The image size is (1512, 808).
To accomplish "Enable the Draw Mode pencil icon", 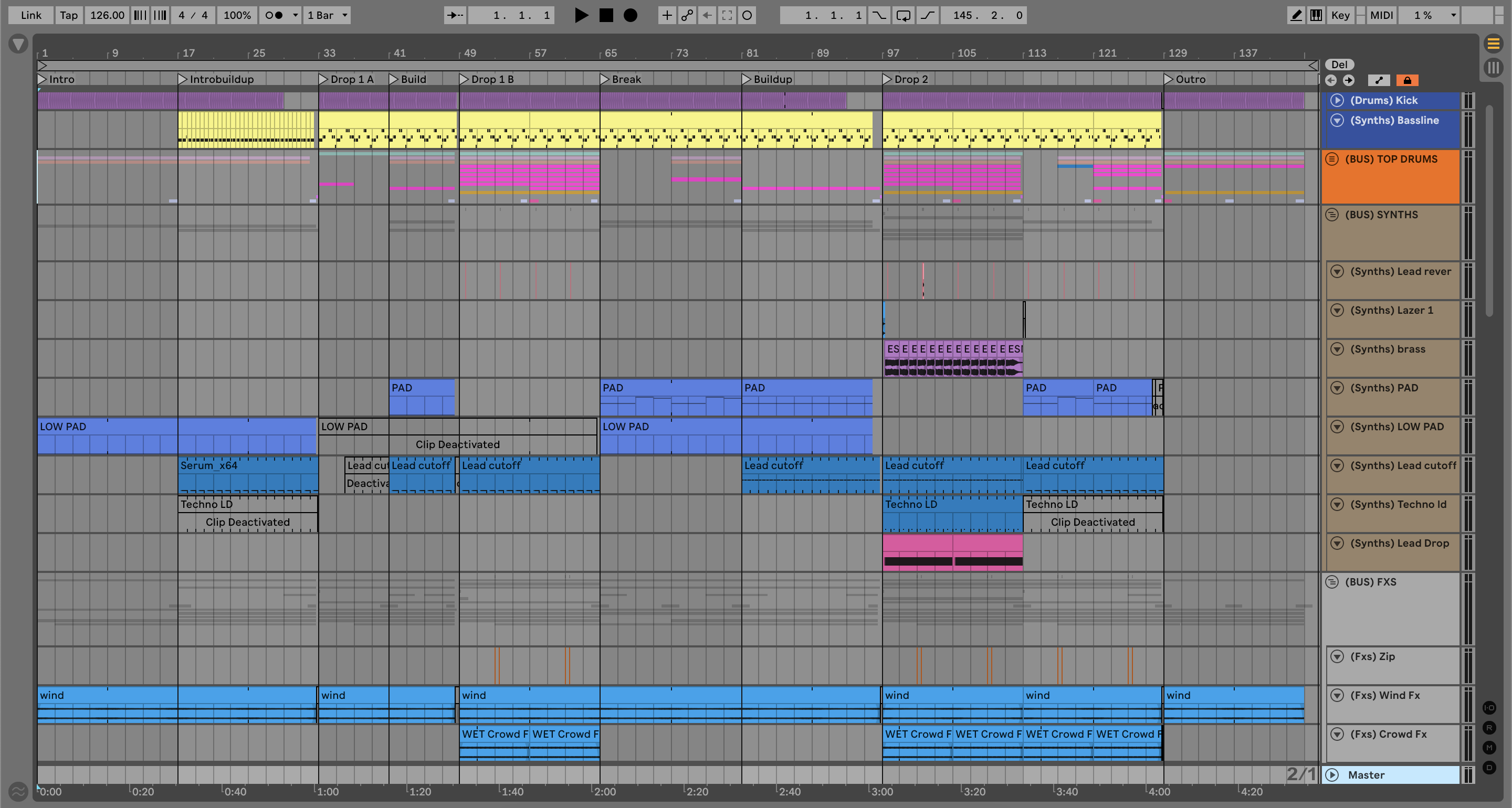I will click(x=1295, y=15).
